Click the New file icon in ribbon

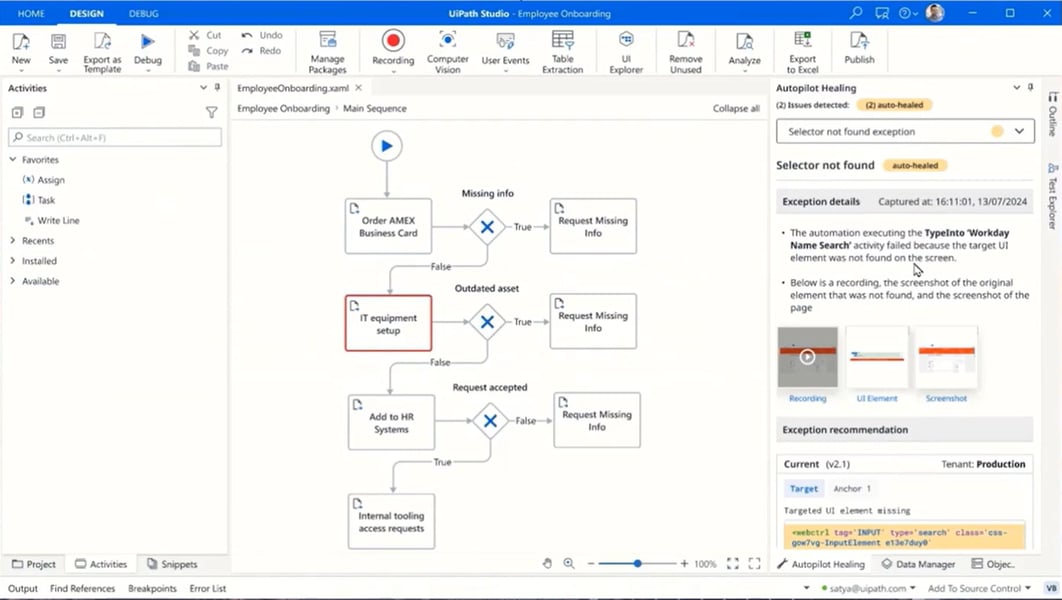21,42
